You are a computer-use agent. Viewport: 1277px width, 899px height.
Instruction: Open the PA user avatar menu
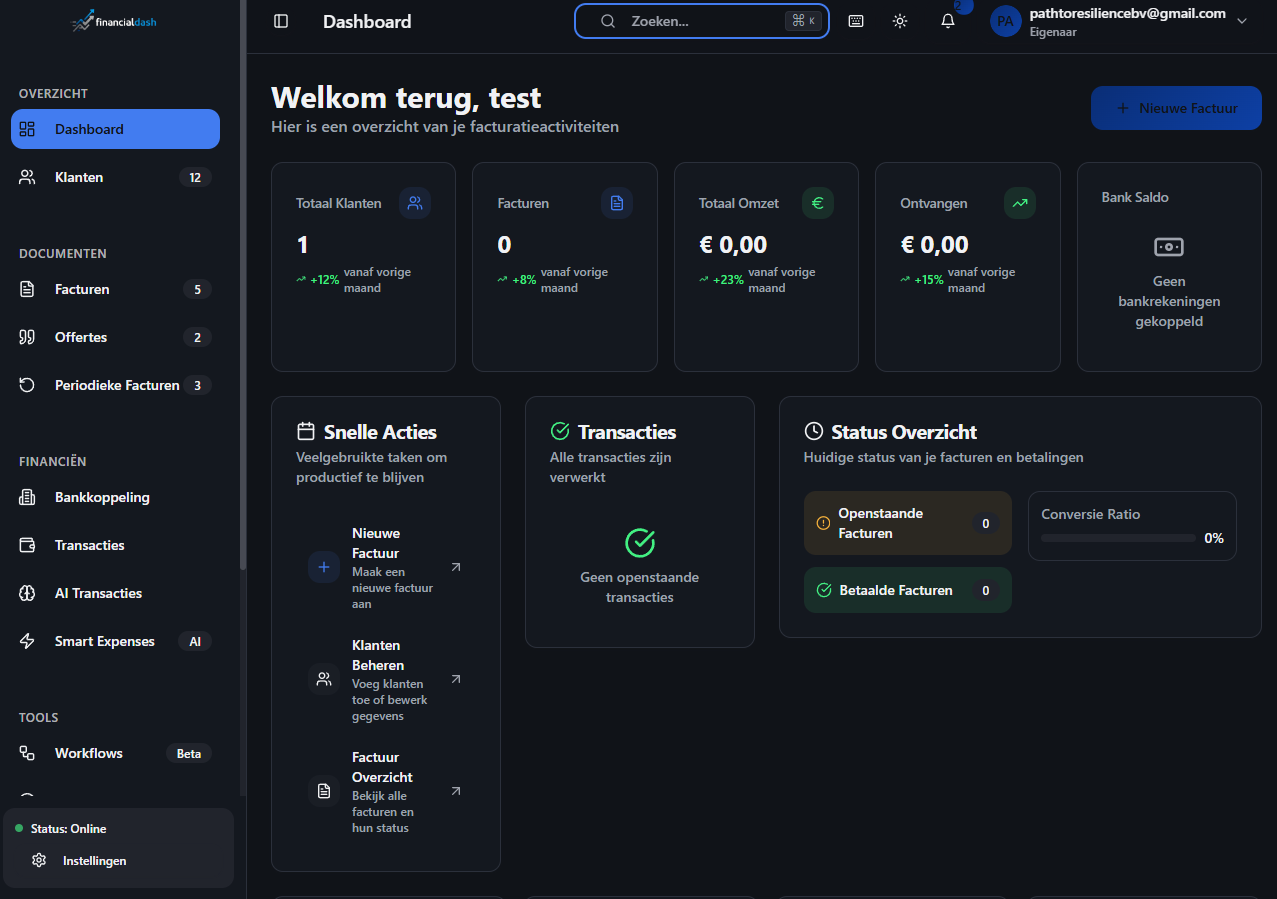pos(1005,21)
